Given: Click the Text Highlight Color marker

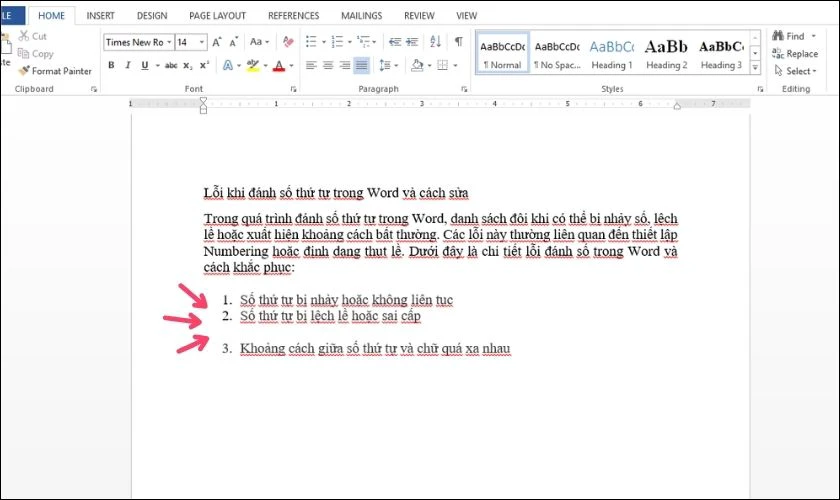Looking at the screenshot, I should pyautogui.click(x=253, y=65).
